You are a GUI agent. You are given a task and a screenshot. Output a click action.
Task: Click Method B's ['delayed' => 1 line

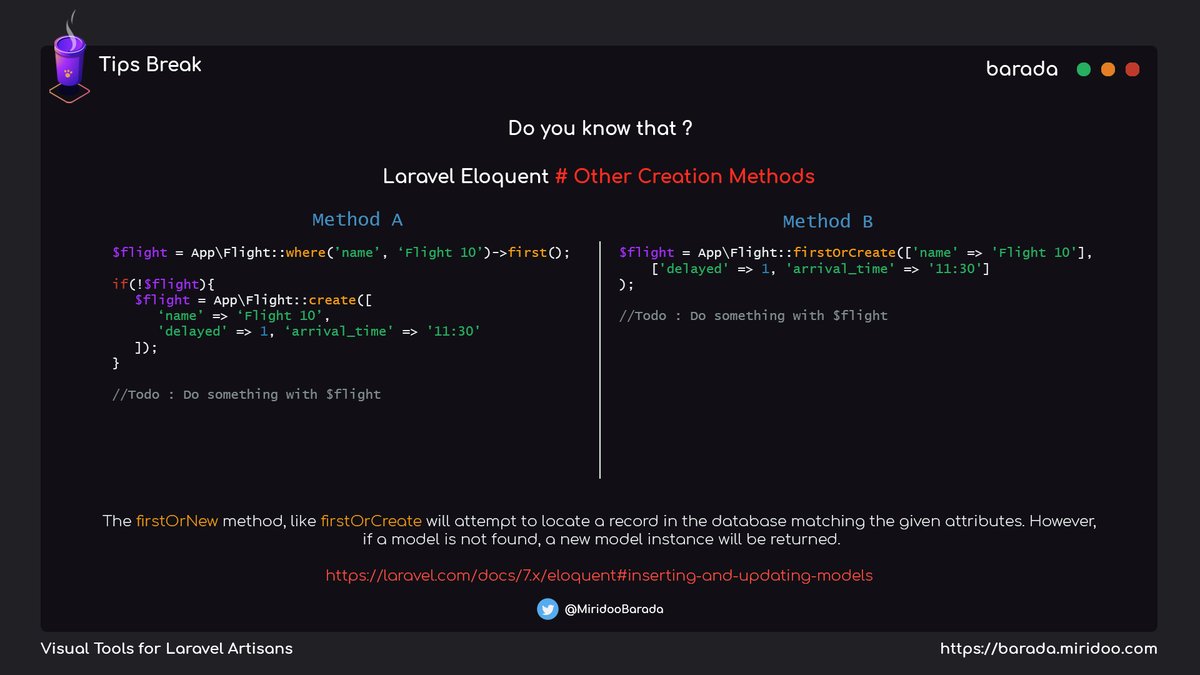tap(820, 268)
